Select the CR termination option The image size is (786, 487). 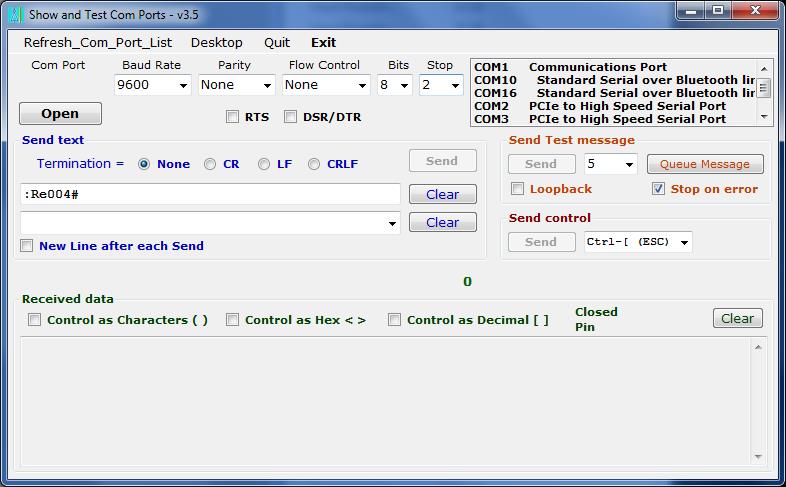point(210,164)
